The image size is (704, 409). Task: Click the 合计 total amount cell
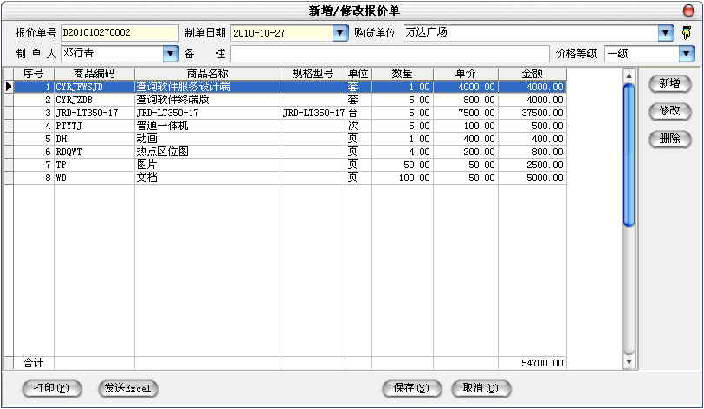click(x=532, y=363)
